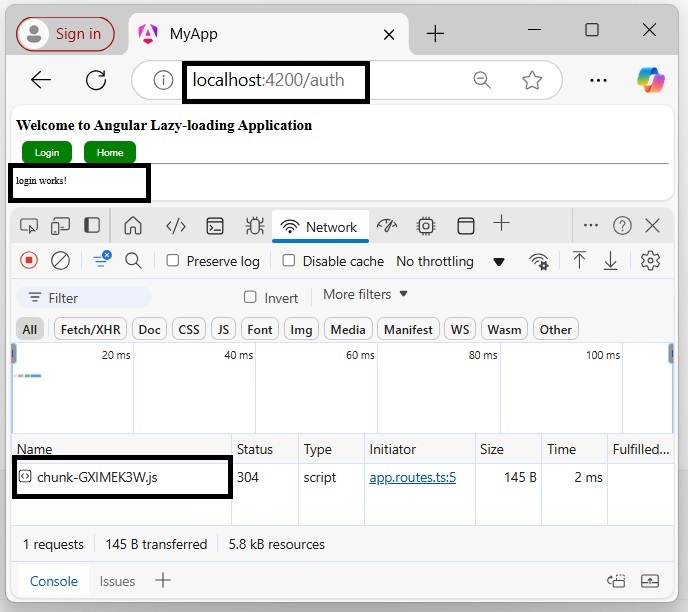Viewport: 688px width, 612px height.
Task: Select the Network tab
Action: (321, 227)
